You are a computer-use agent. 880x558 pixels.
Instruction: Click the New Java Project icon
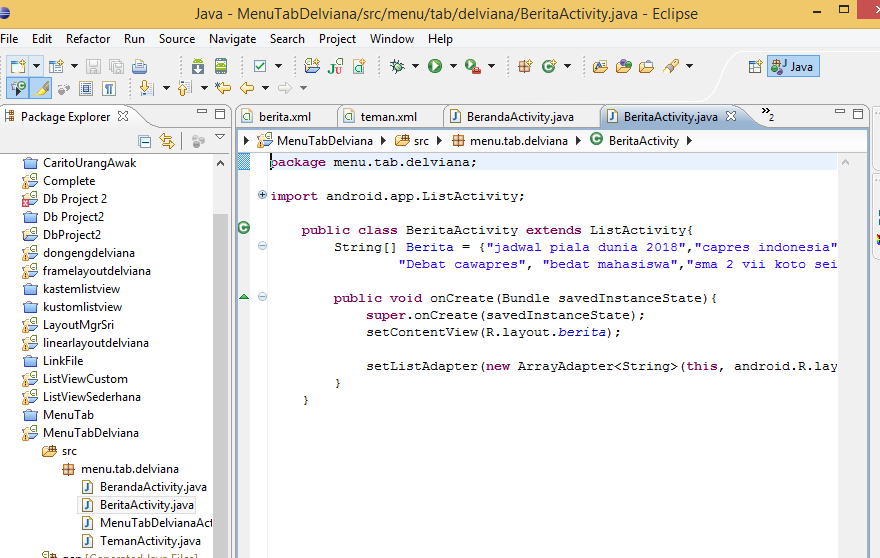pyautogui.click(x=312, y=66)
